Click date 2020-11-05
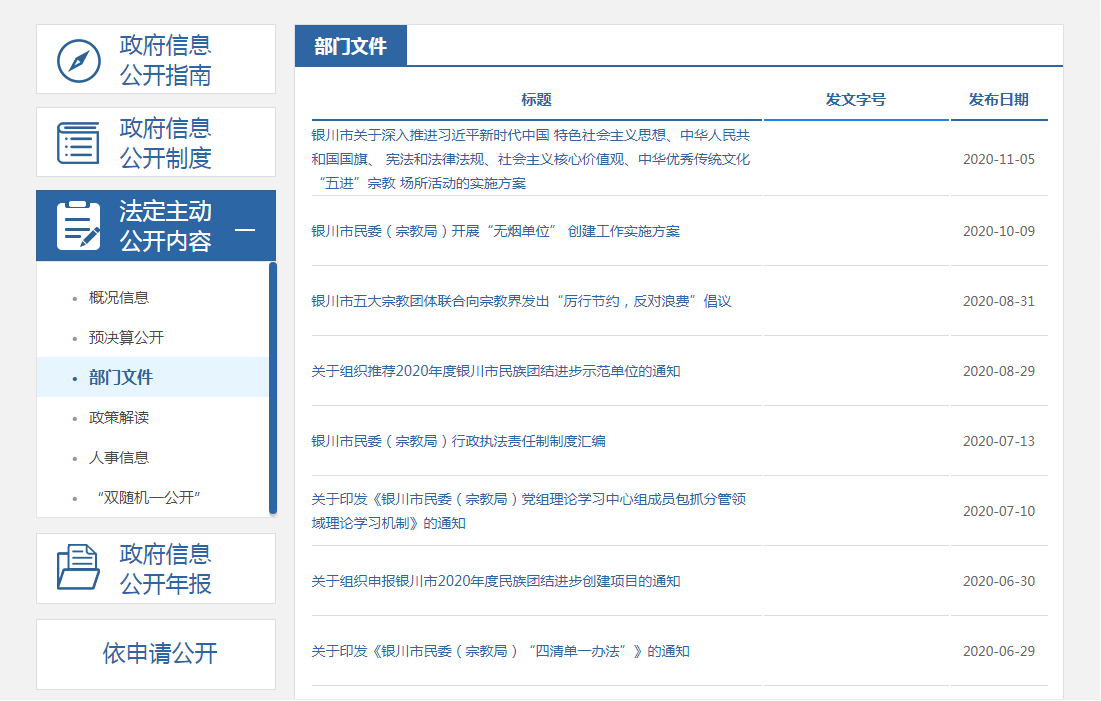 point(998,159)
